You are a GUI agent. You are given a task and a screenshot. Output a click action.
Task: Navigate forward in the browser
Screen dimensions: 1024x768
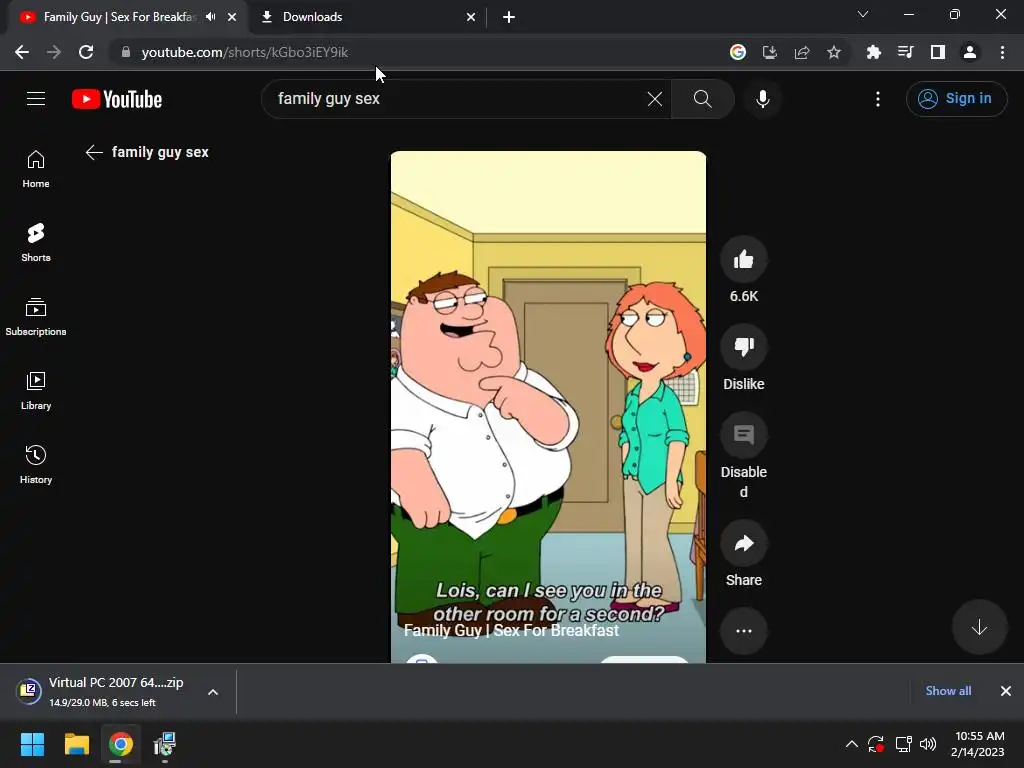[x=54, y=52]
